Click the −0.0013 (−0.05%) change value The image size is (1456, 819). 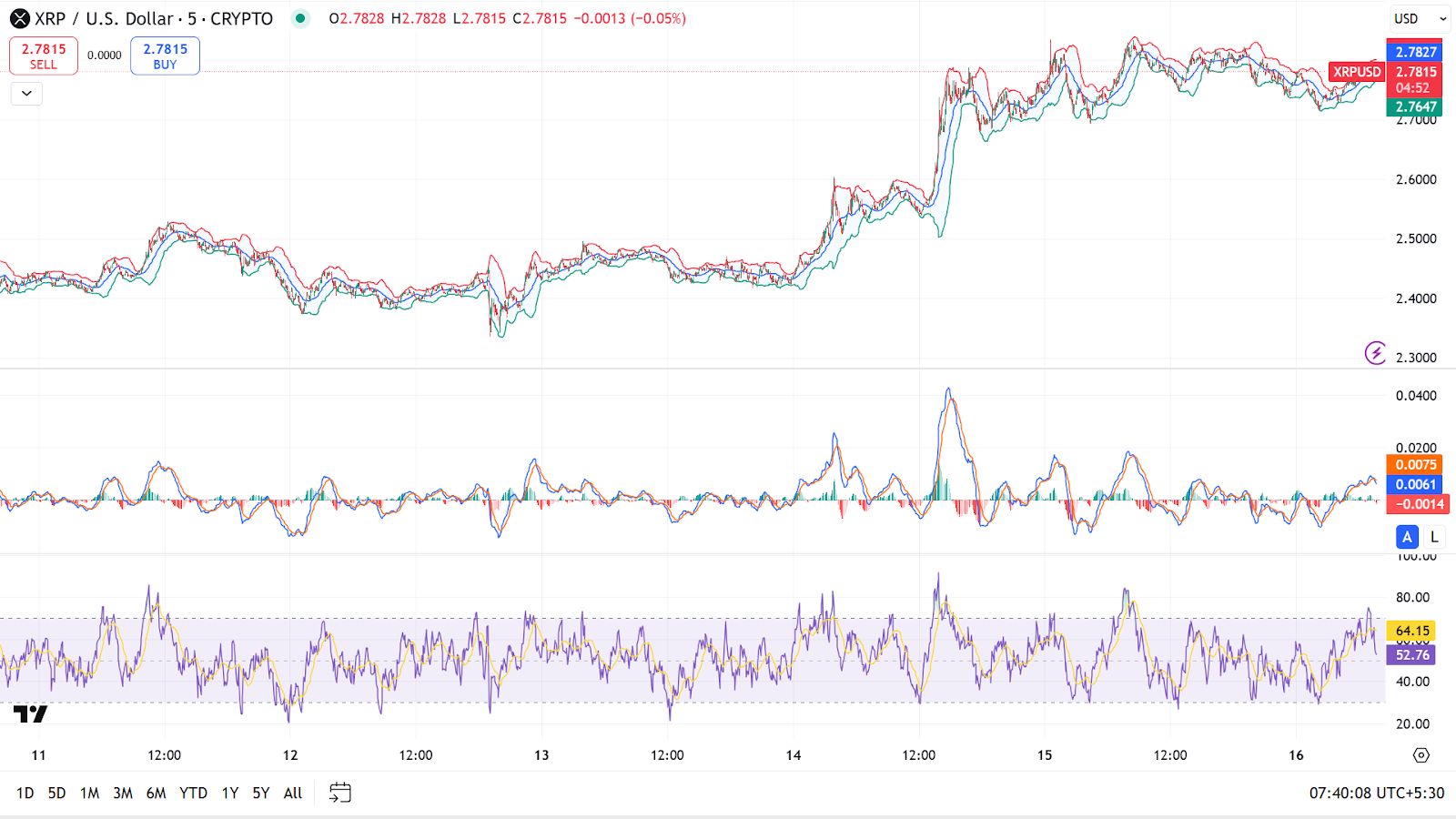coord(630,18)
